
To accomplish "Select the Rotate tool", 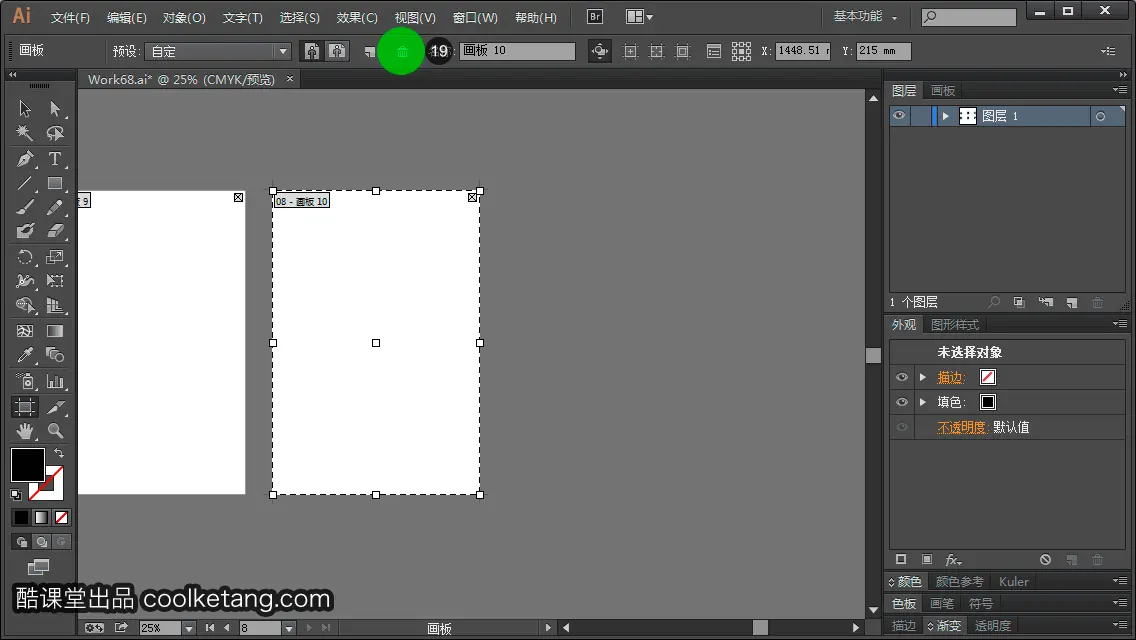I will (x=25, y=257).
